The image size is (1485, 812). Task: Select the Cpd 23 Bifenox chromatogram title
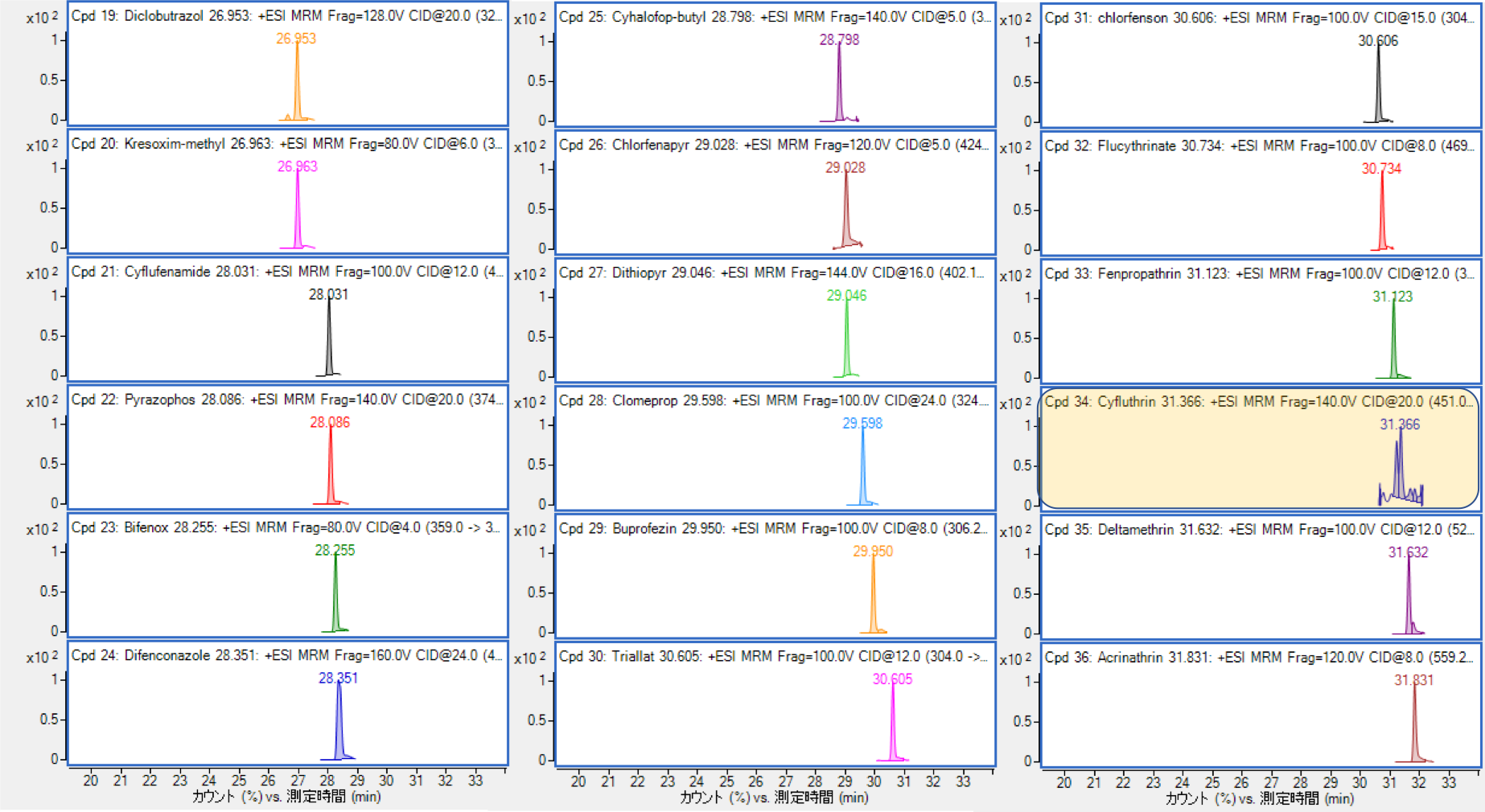pyautogui.click(x=287, y=527)
